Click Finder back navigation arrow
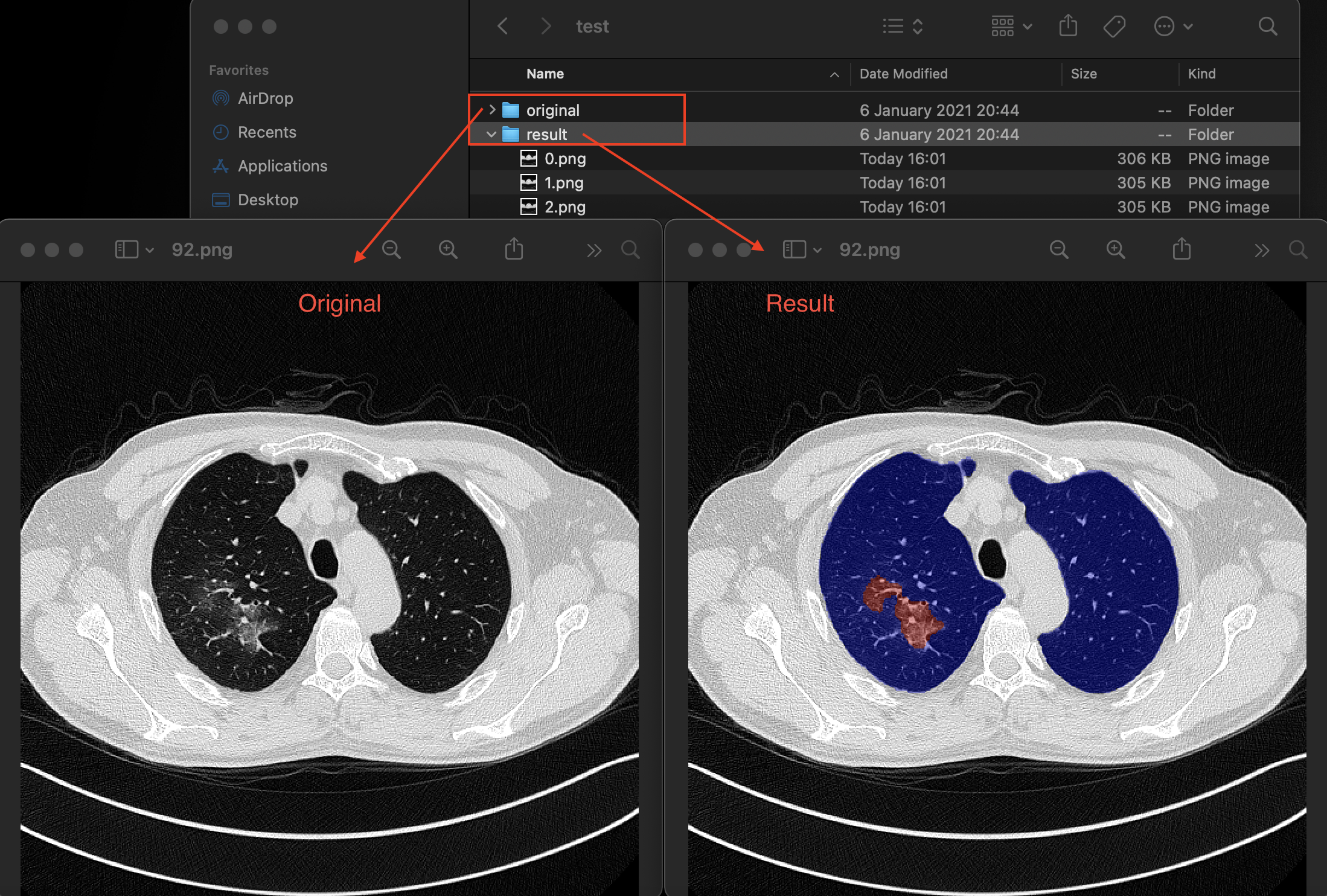 pos(502,26)
